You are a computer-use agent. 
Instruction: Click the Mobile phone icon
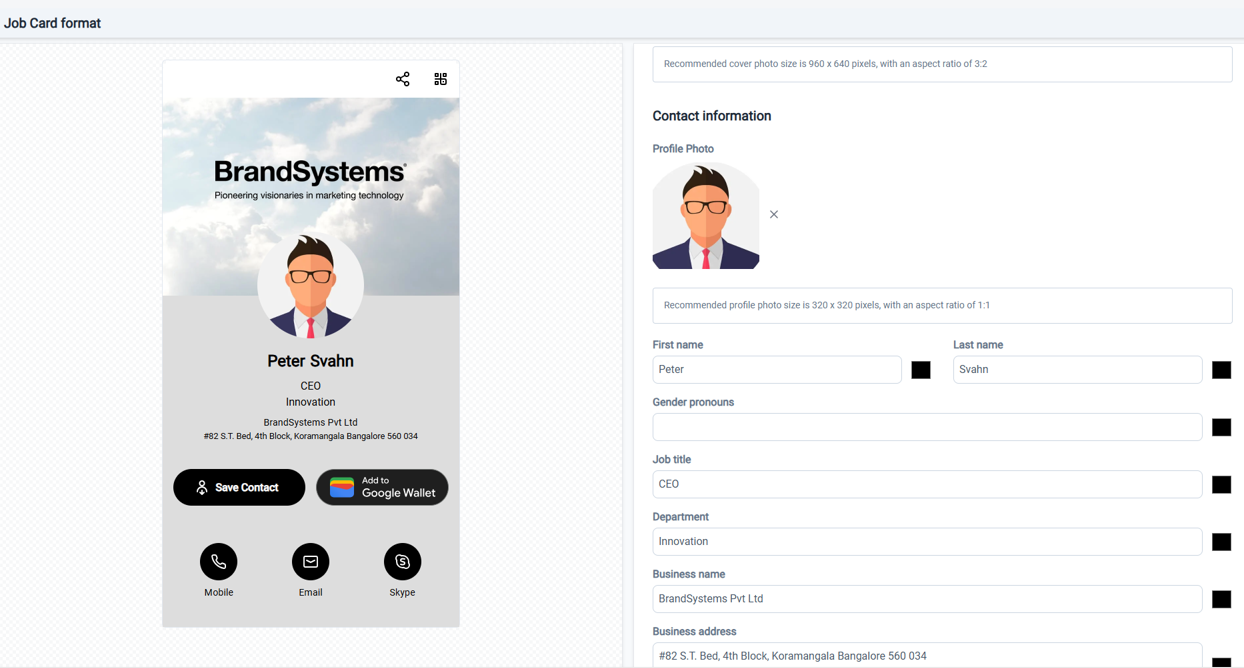point(218,562)
